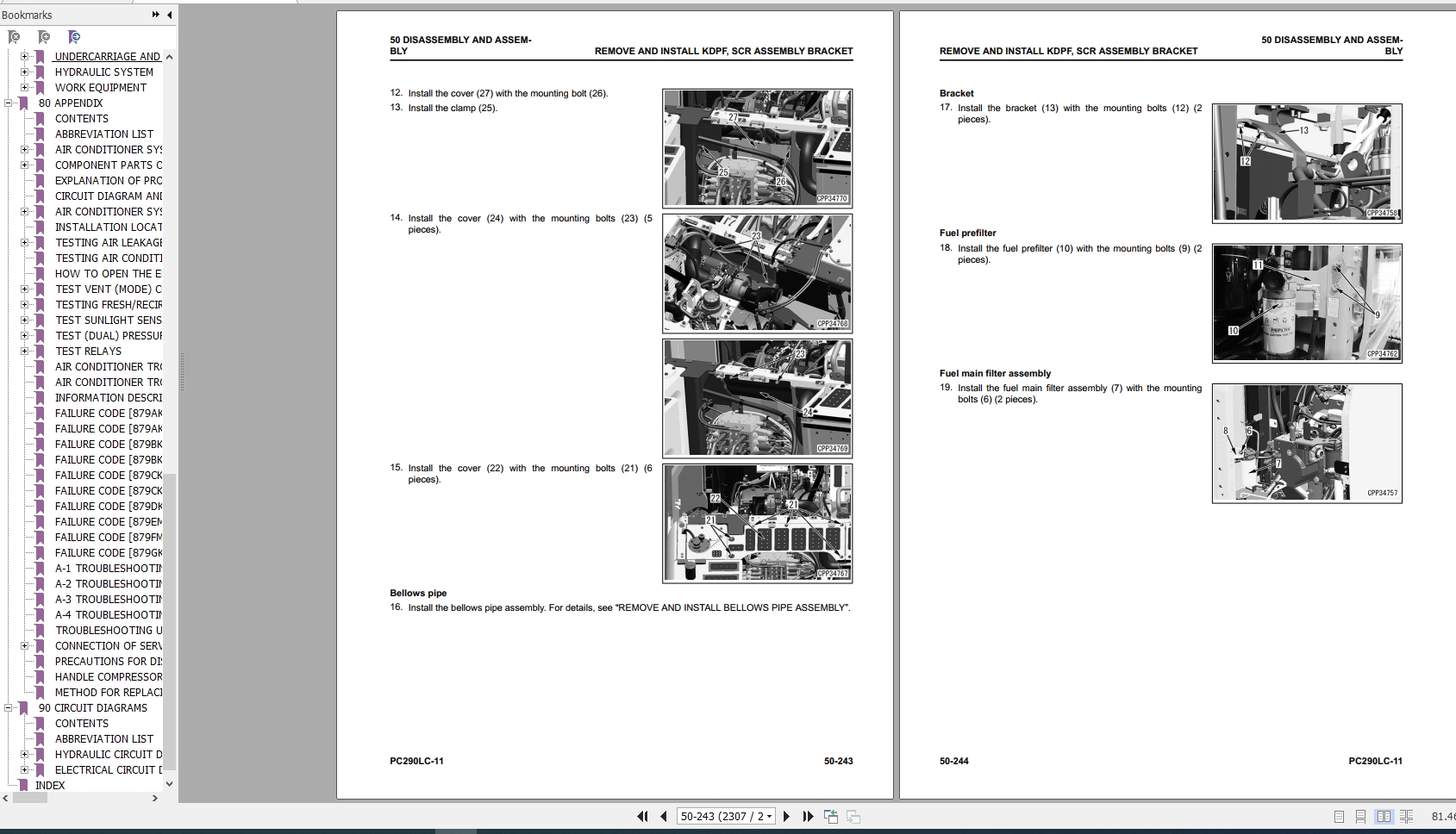Click bookmarks horizontal scroll-right arrow
Viewport: 1456px width, 834px height.
[155, 799]
